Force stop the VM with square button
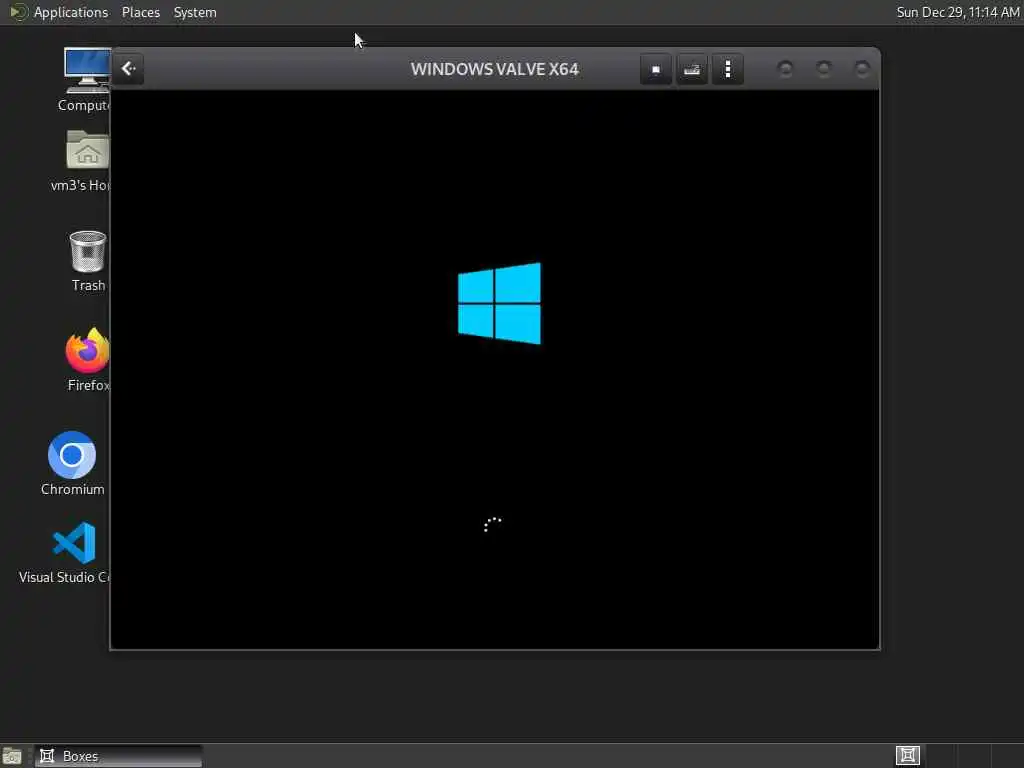 656,69
